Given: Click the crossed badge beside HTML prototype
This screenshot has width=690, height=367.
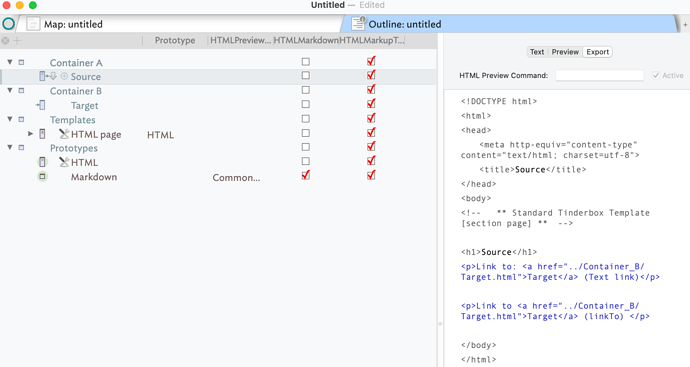Looking at the screenshot, I should 64,162.
